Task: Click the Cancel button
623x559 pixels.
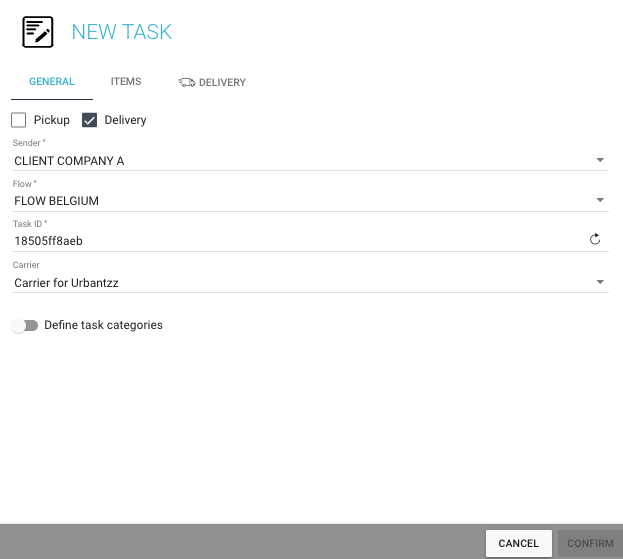Action: click(x=519, y=543)
